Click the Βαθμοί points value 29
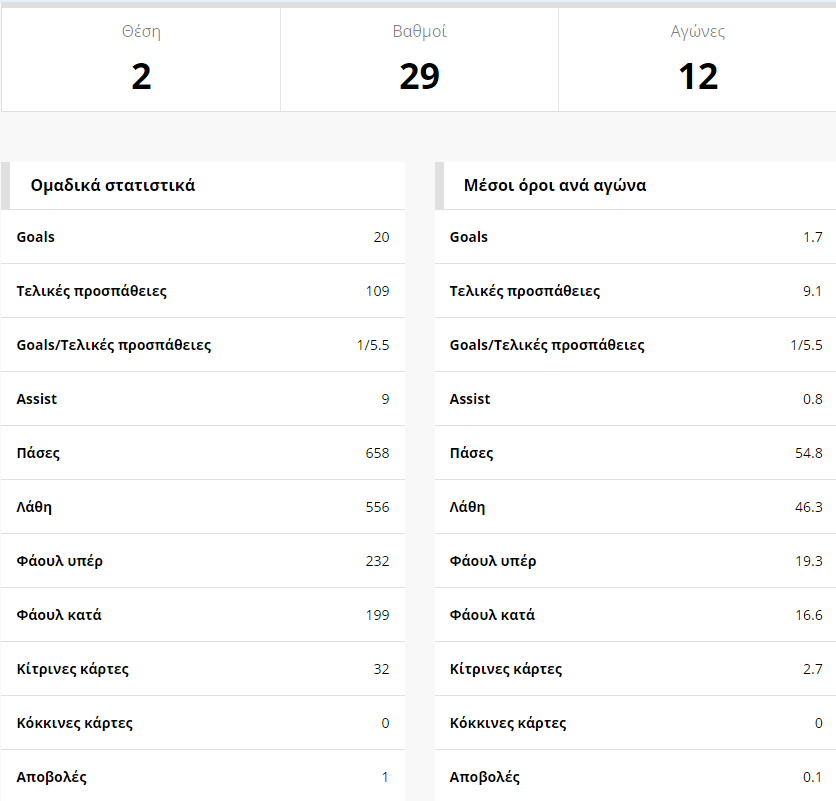The image size is (836, 801). [419, 77]
